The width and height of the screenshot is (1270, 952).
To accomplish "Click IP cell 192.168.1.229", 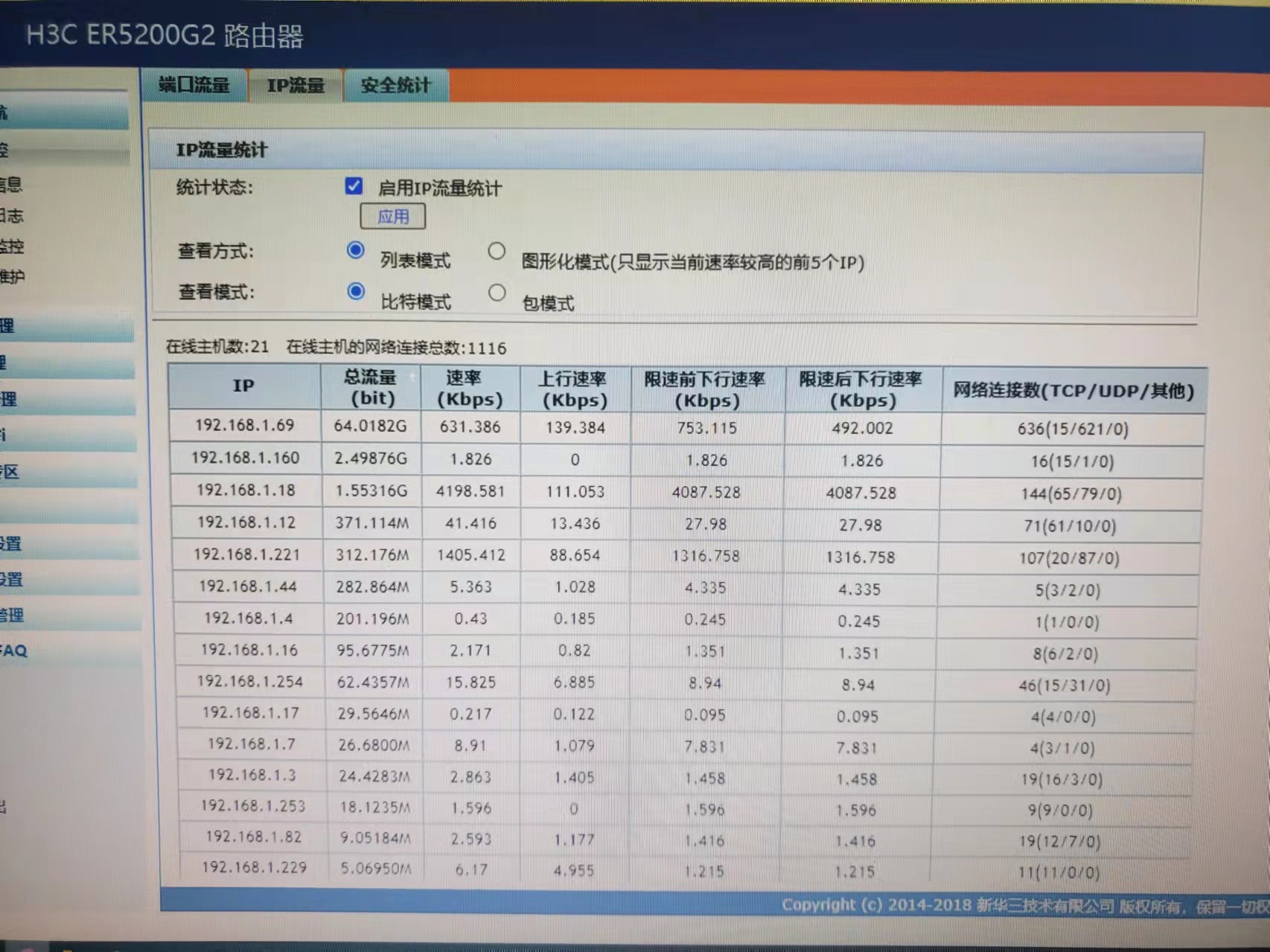I will tap(255, 868).
